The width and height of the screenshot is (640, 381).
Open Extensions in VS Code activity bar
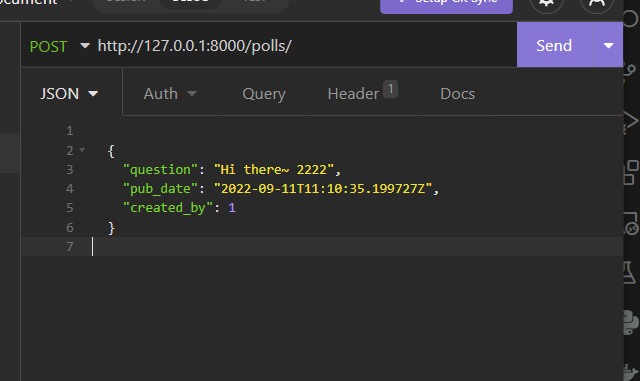tap(631, 172)
